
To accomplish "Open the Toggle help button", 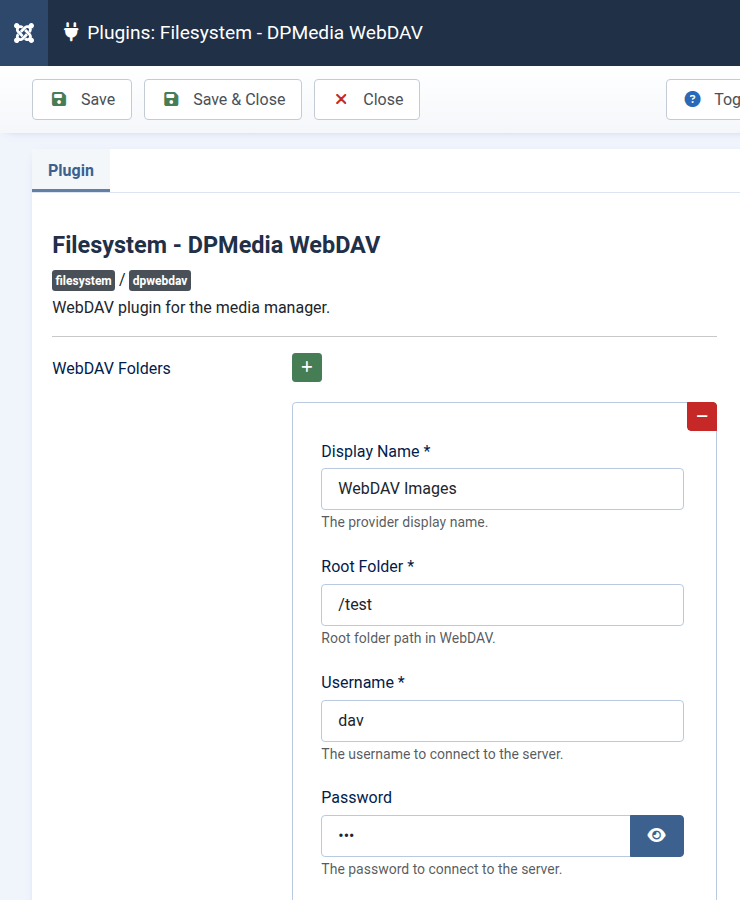I will click(x=704, y=99).
